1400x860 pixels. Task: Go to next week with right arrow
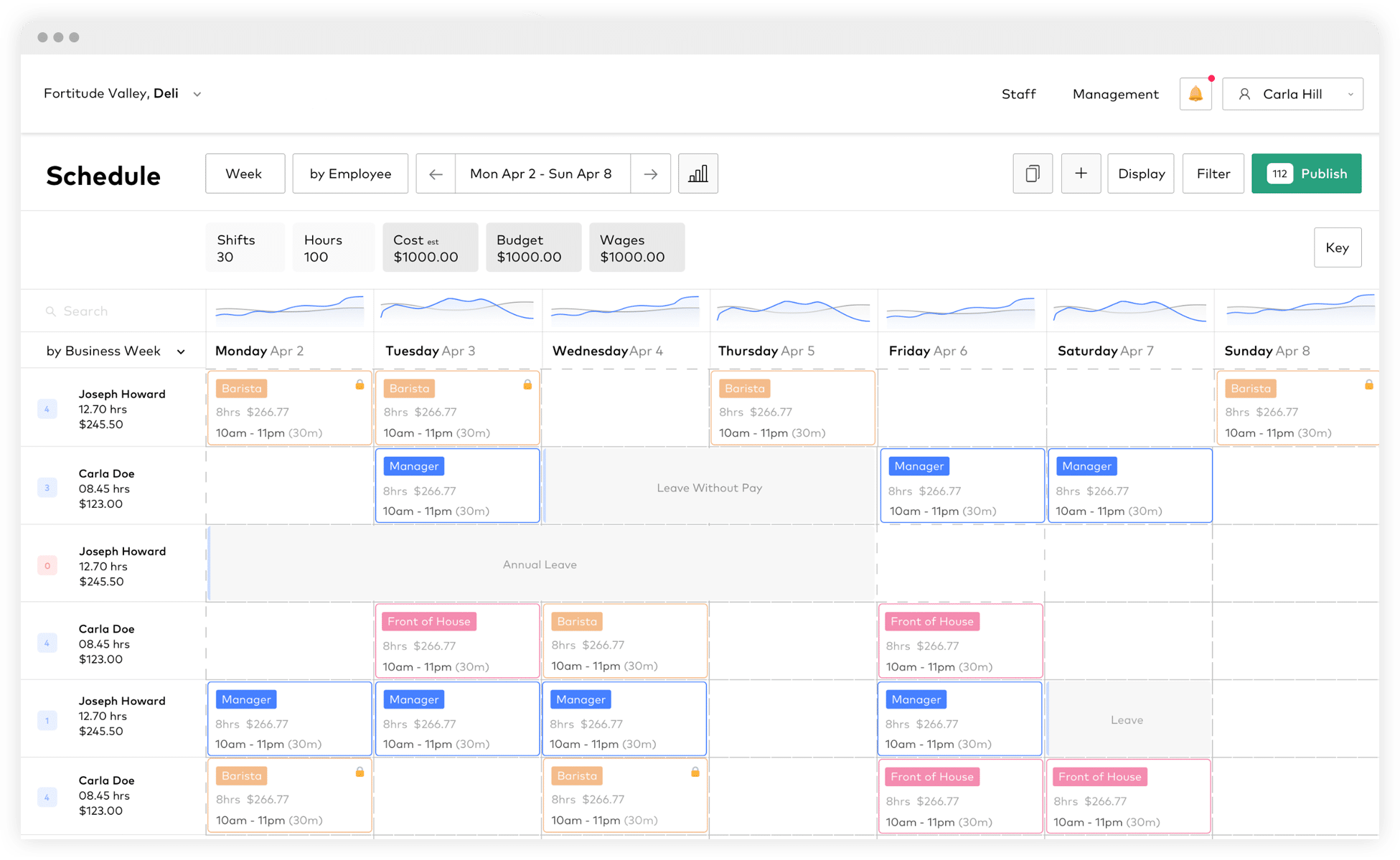pos(650,174)
